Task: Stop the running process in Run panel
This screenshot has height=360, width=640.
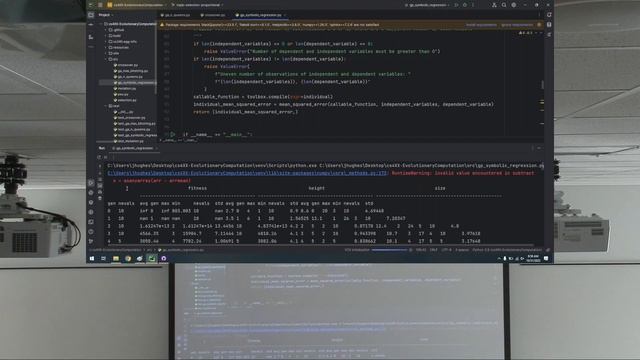Action: point(106,157)
